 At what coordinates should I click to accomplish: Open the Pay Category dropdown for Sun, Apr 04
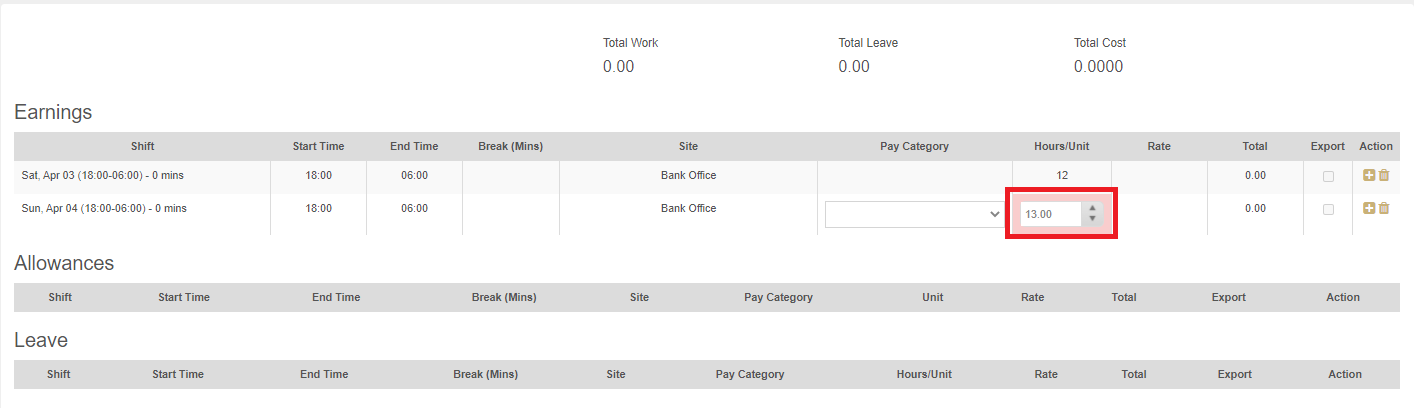click(914, 214)
